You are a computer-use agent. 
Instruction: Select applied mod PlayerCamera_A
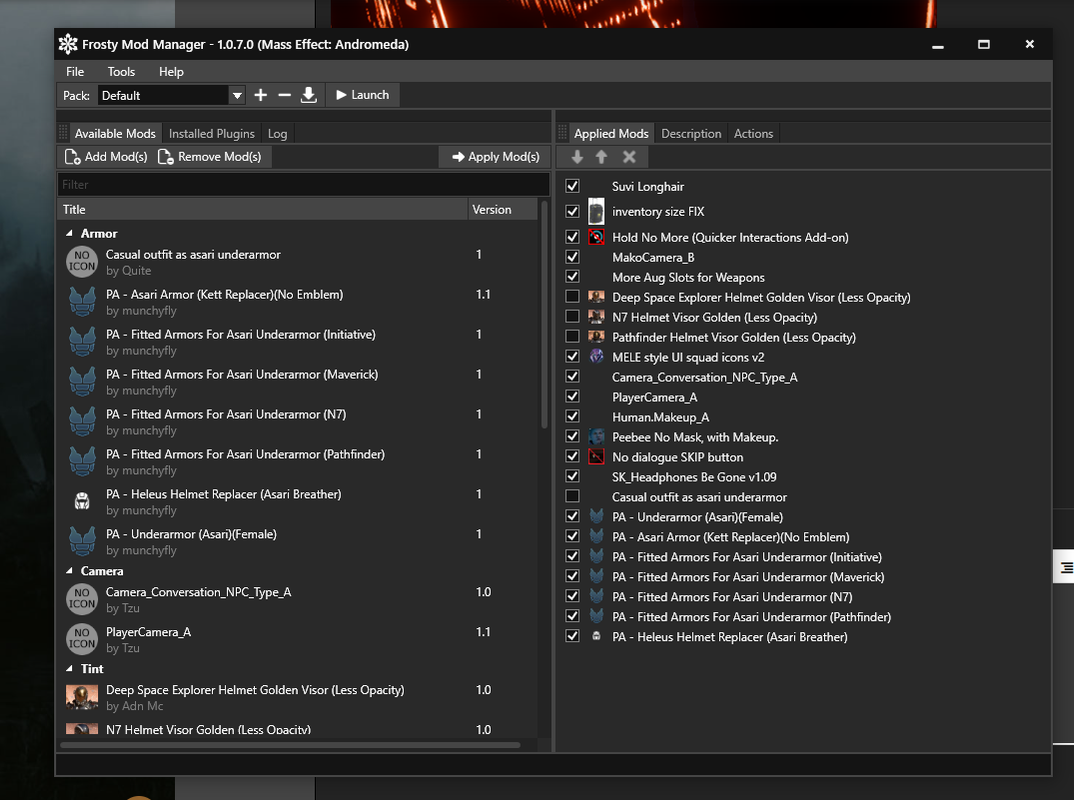point(655,397)
